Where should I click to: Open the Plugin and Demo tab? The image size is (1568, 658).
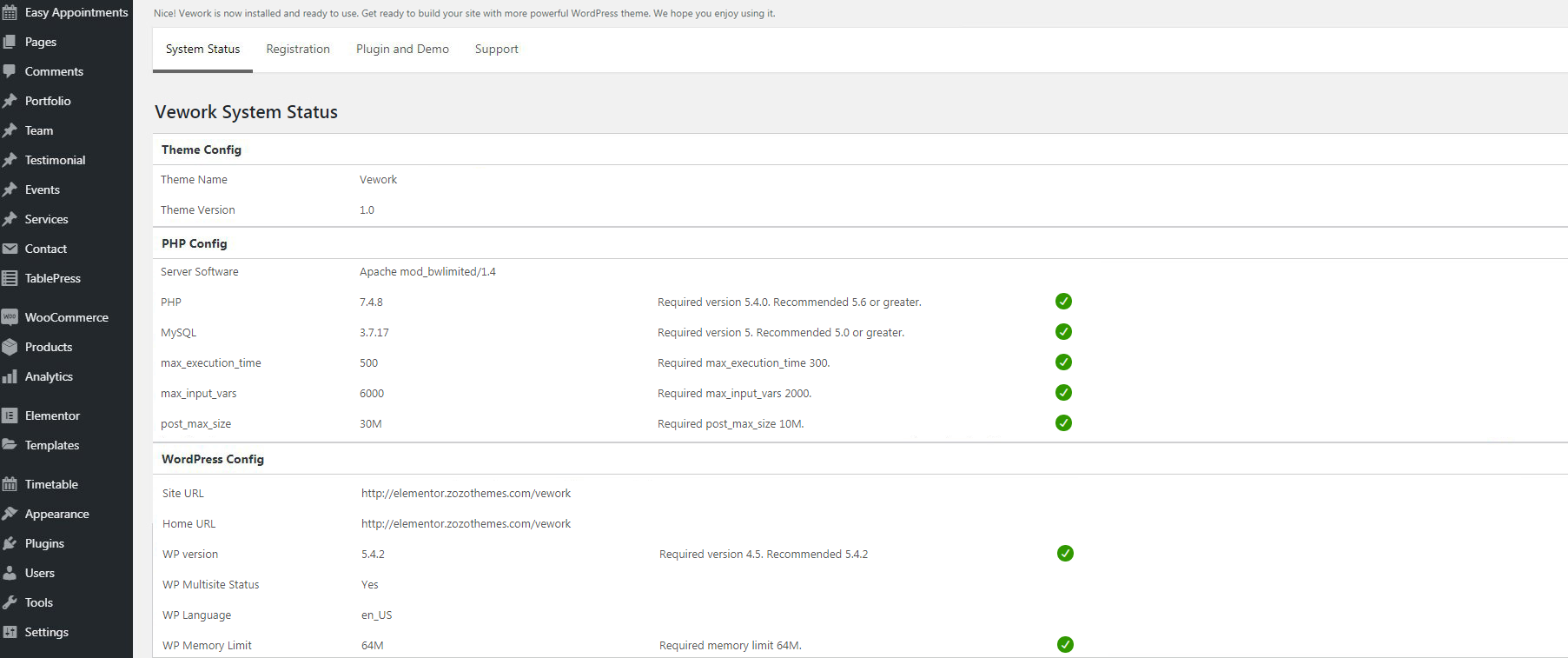coord(402,50)
